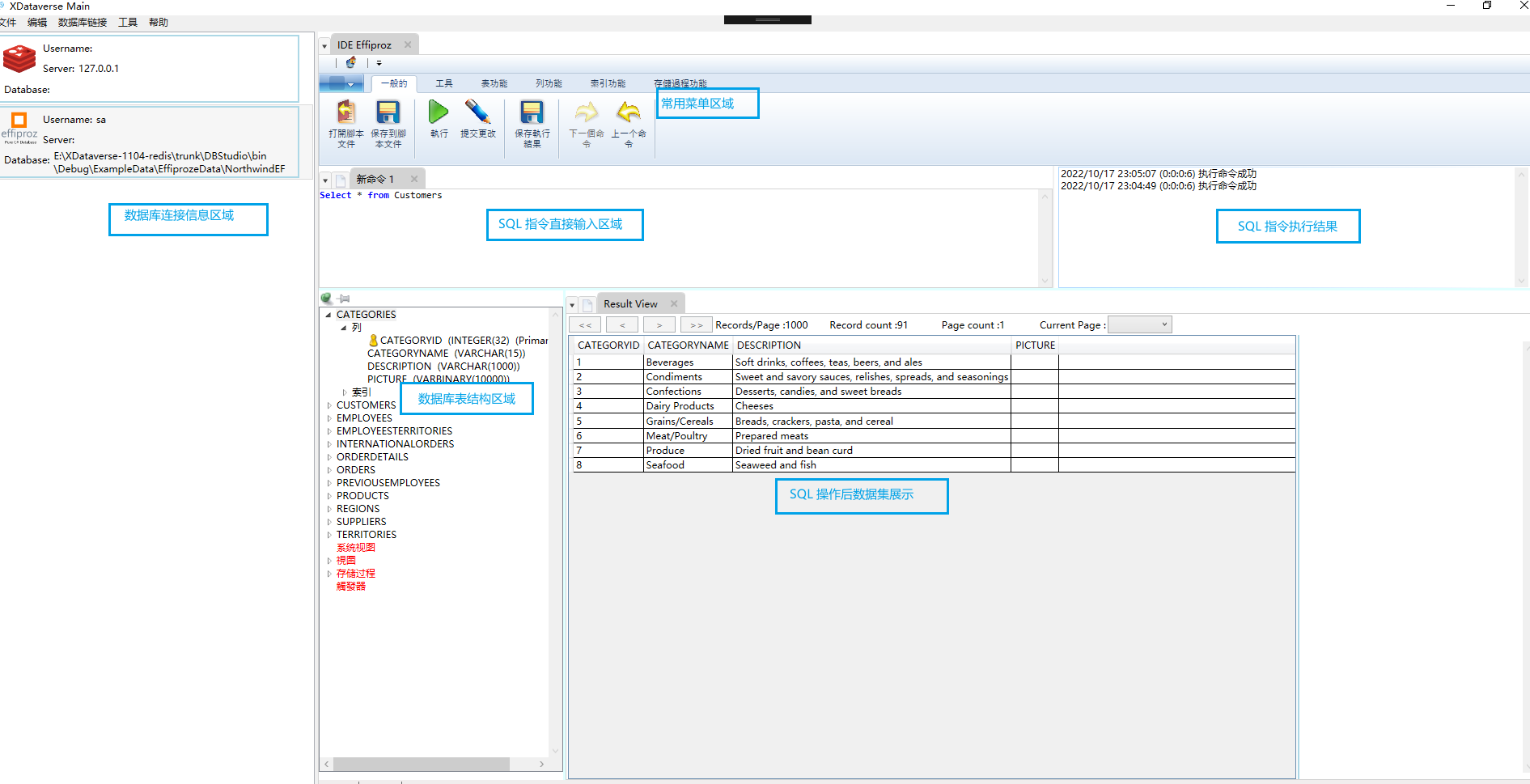Go to Next Command (下一個命令) arrow icon
The width and height of the screenshot is (1530, 784).
pos(587,113)
